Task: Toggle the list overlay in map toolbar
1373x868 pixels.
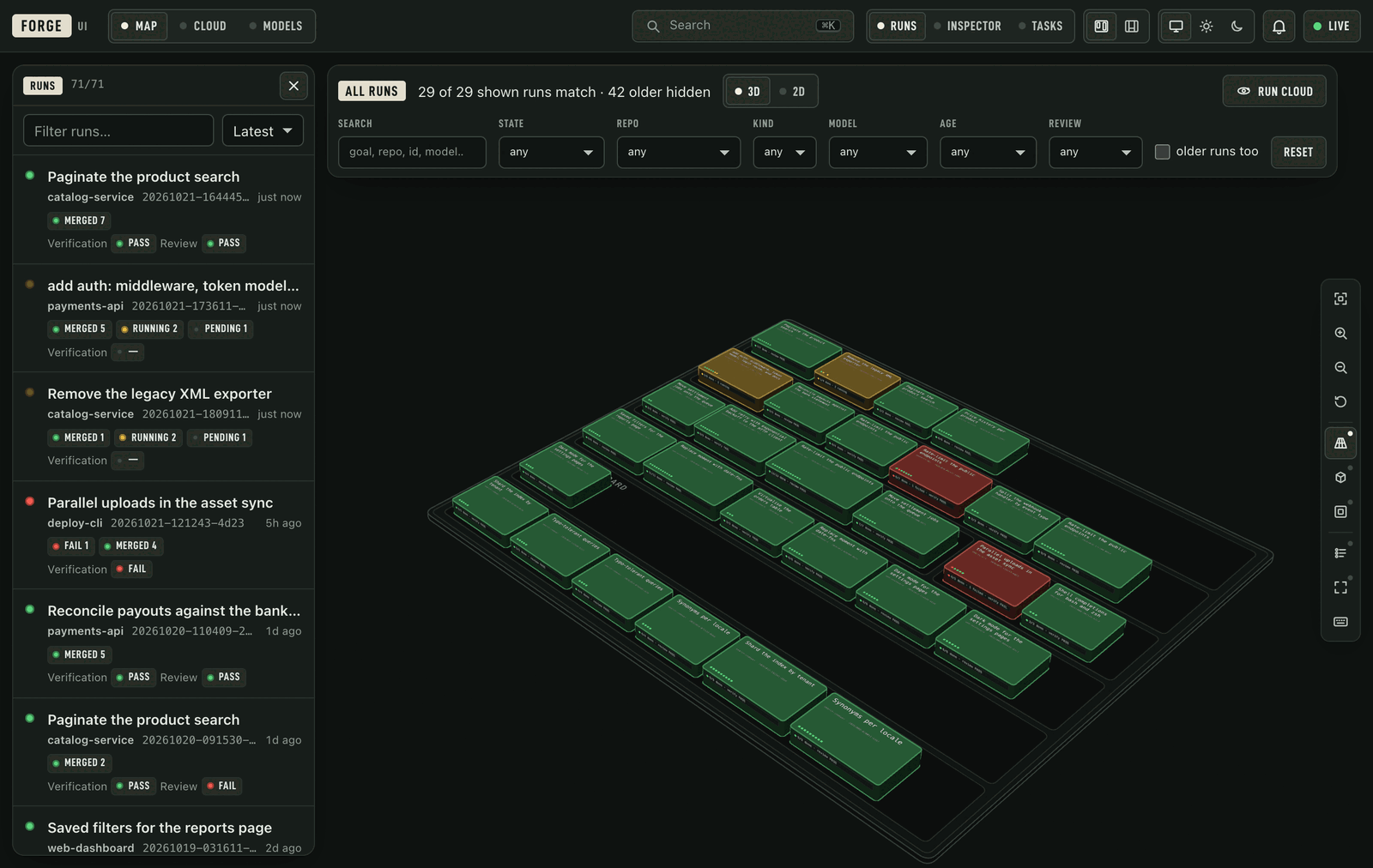Action: (1340, 553)
